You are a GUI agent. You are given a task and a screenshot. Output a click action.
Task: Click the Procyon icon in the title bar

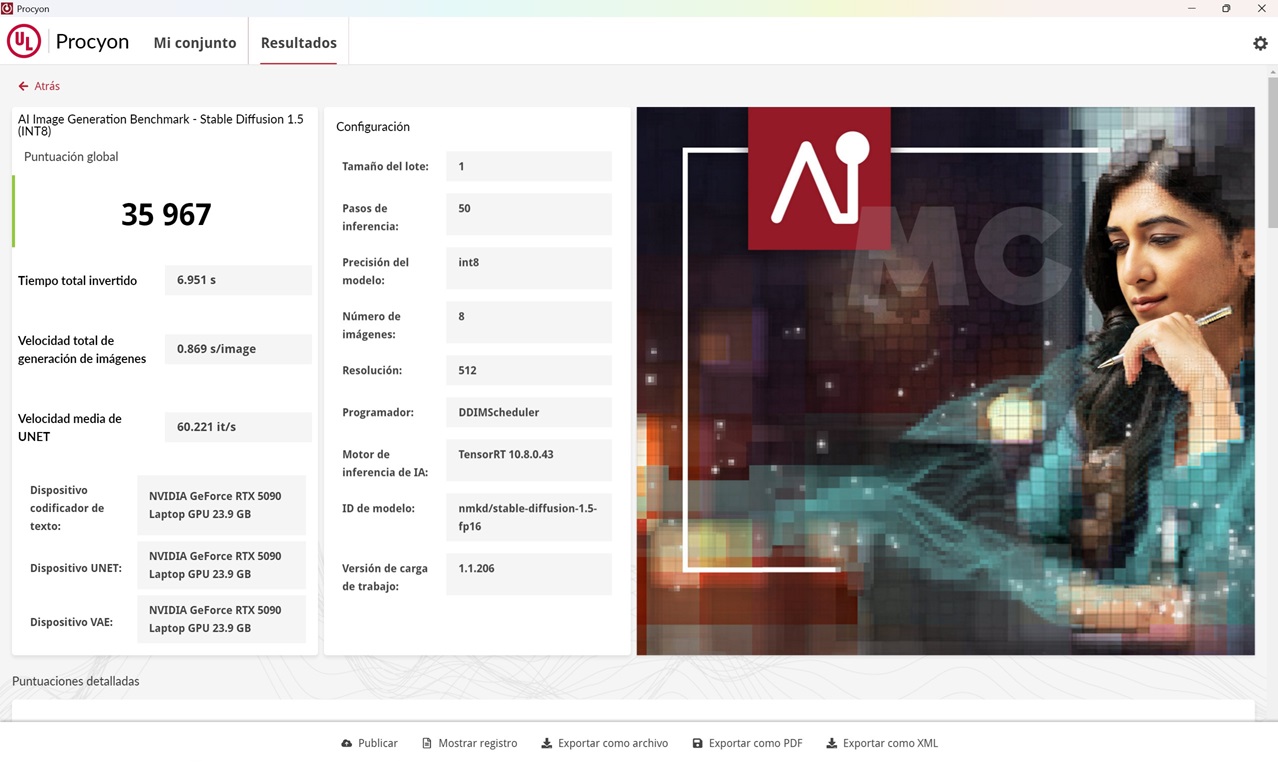pyautogui.click(x=7, y=8)
